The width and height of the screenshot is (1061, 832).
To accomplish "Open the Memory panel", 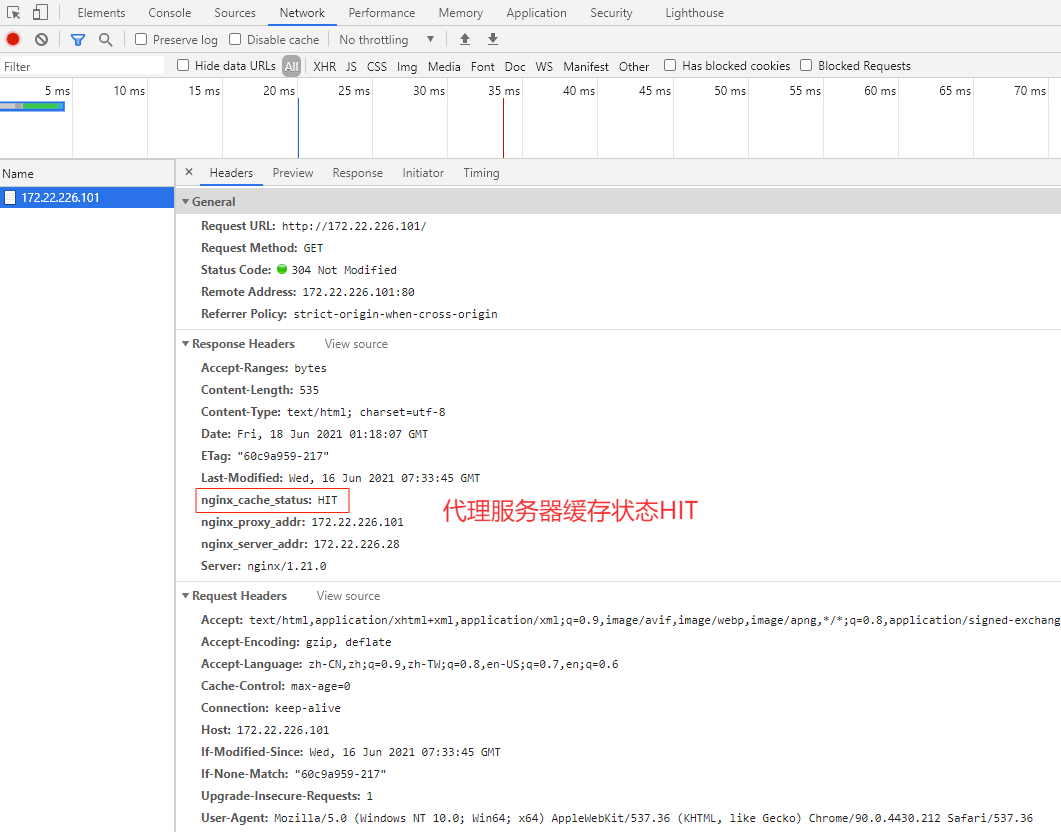I will [461, 13].
